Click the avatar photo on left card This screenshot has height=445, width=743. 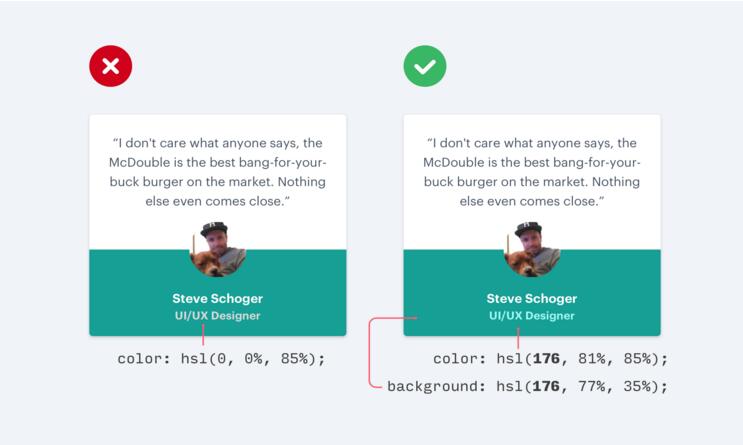click(x=218, y=249)
